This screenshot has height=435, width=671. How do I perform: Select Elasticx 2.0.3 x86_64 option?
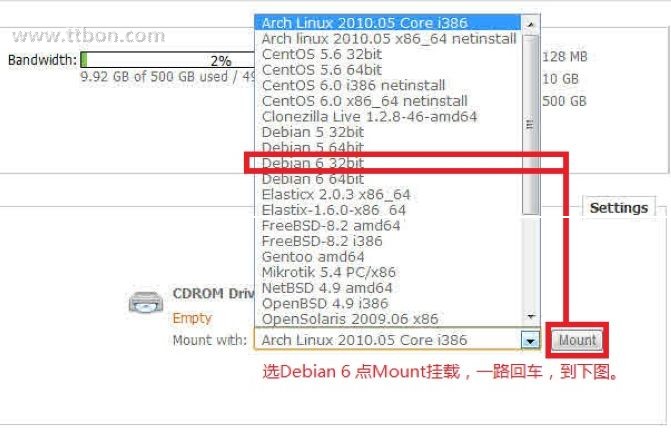pos(389,194)
